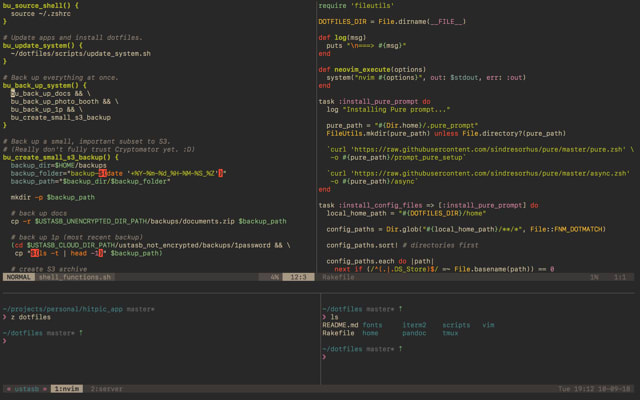The height and width of the screenshot is (400, 640).
Task: Focus the empty prompt below 'z dotfiles'
Action: tap(5, 341)
